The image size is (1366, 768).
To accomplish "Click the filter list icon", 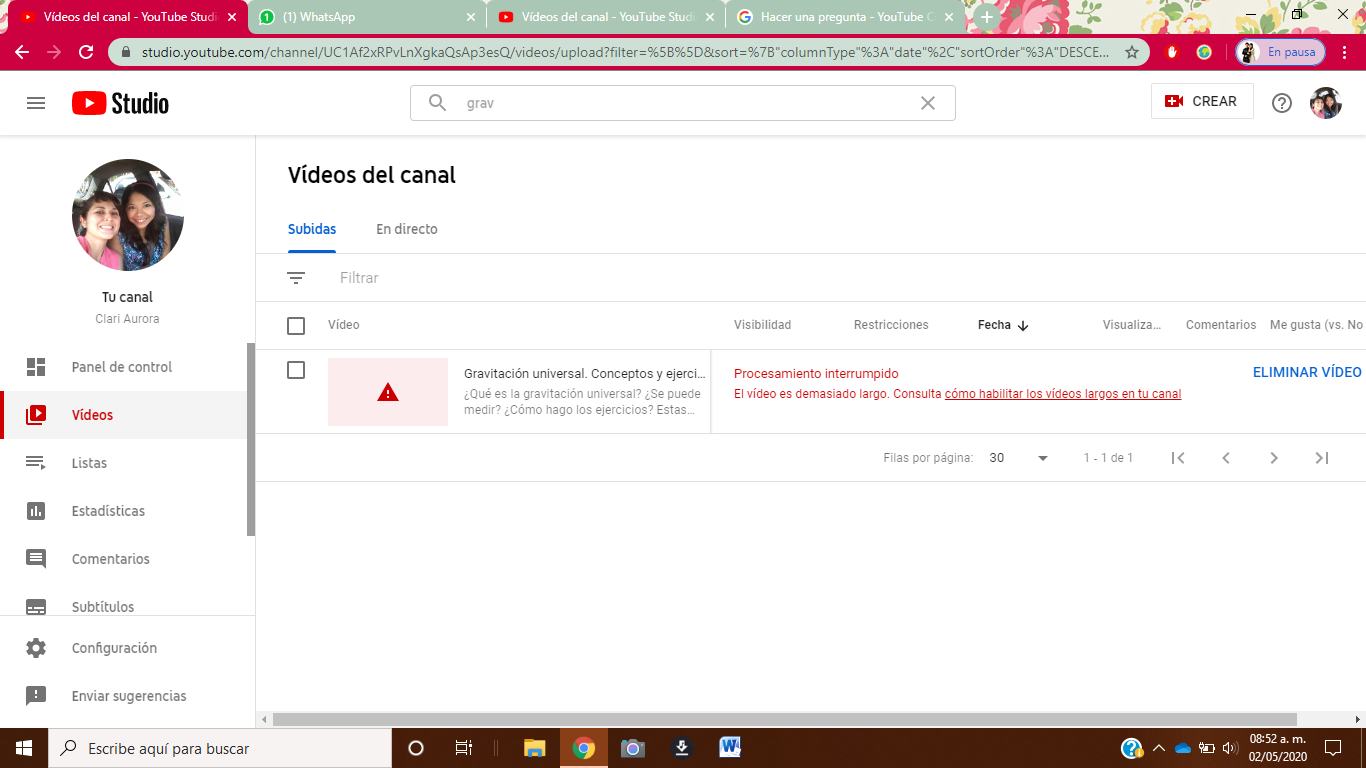I will coord(296,278).
